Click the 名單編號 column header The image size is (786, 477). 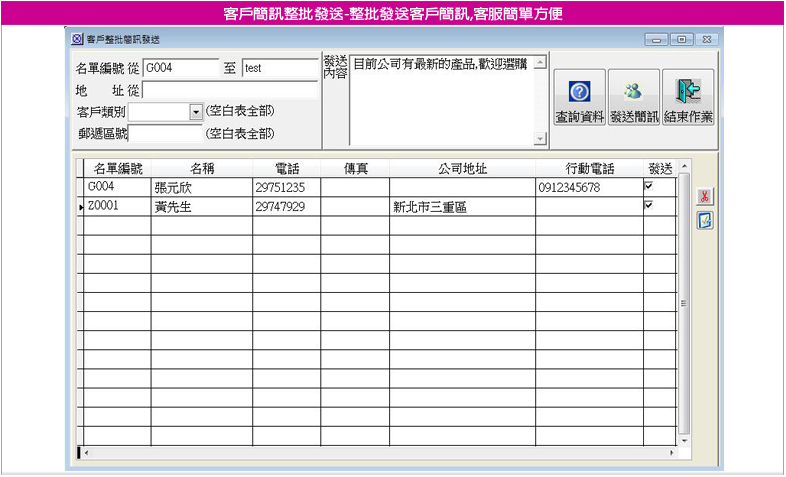pos(117,168)
